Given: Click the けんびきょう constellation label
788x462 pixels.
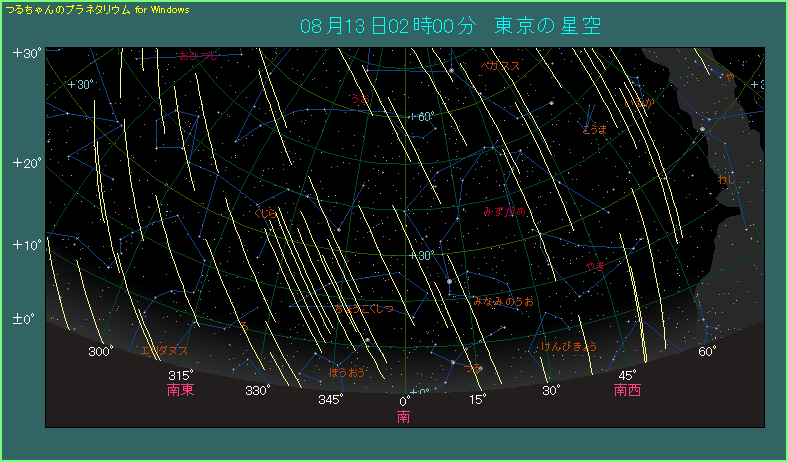Looking at the screenshot, I should (x=569, y=346).
